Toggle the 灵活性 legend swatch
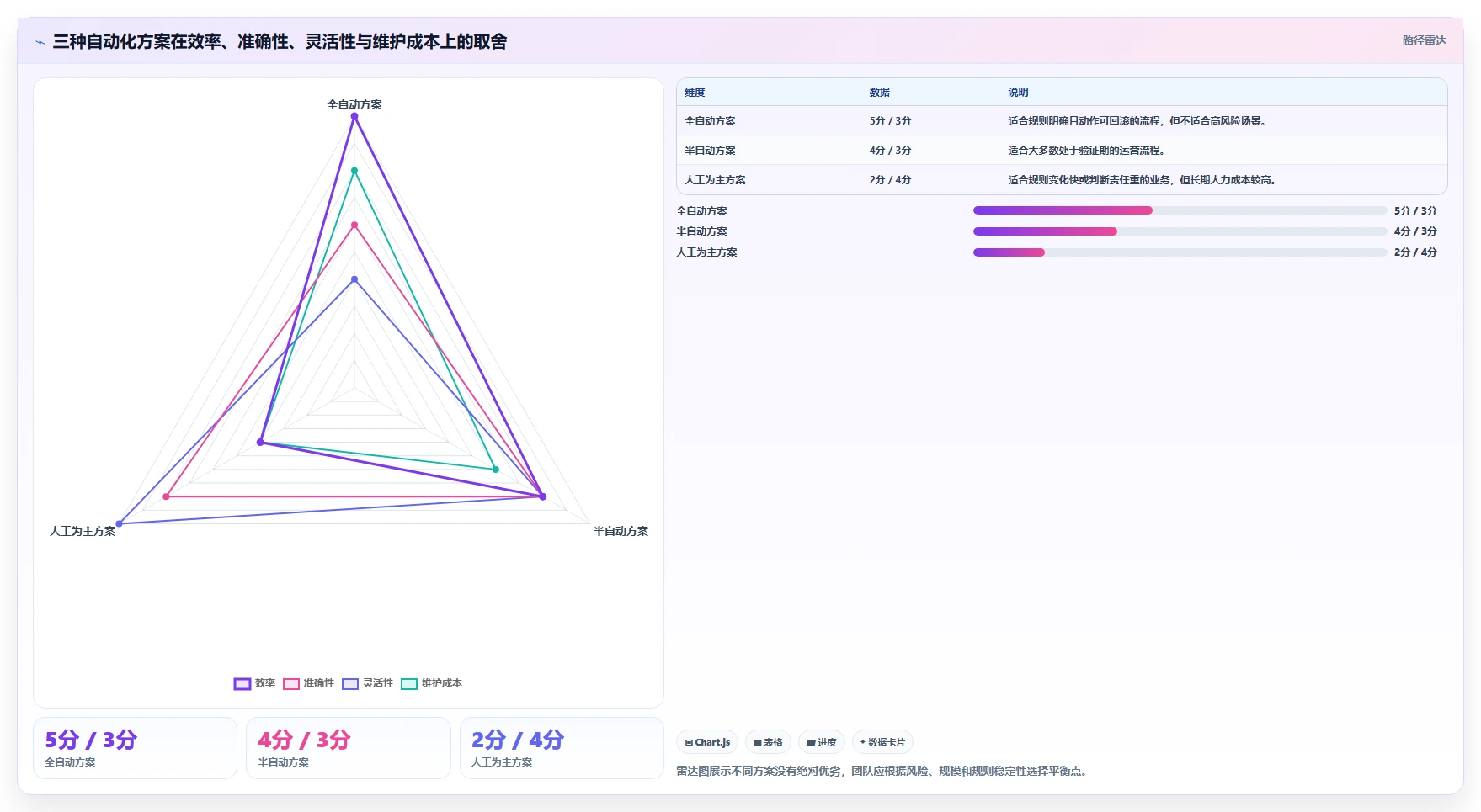Image resolution: width=1481 pixels, height=812 pixels. [x=350, y=683]
